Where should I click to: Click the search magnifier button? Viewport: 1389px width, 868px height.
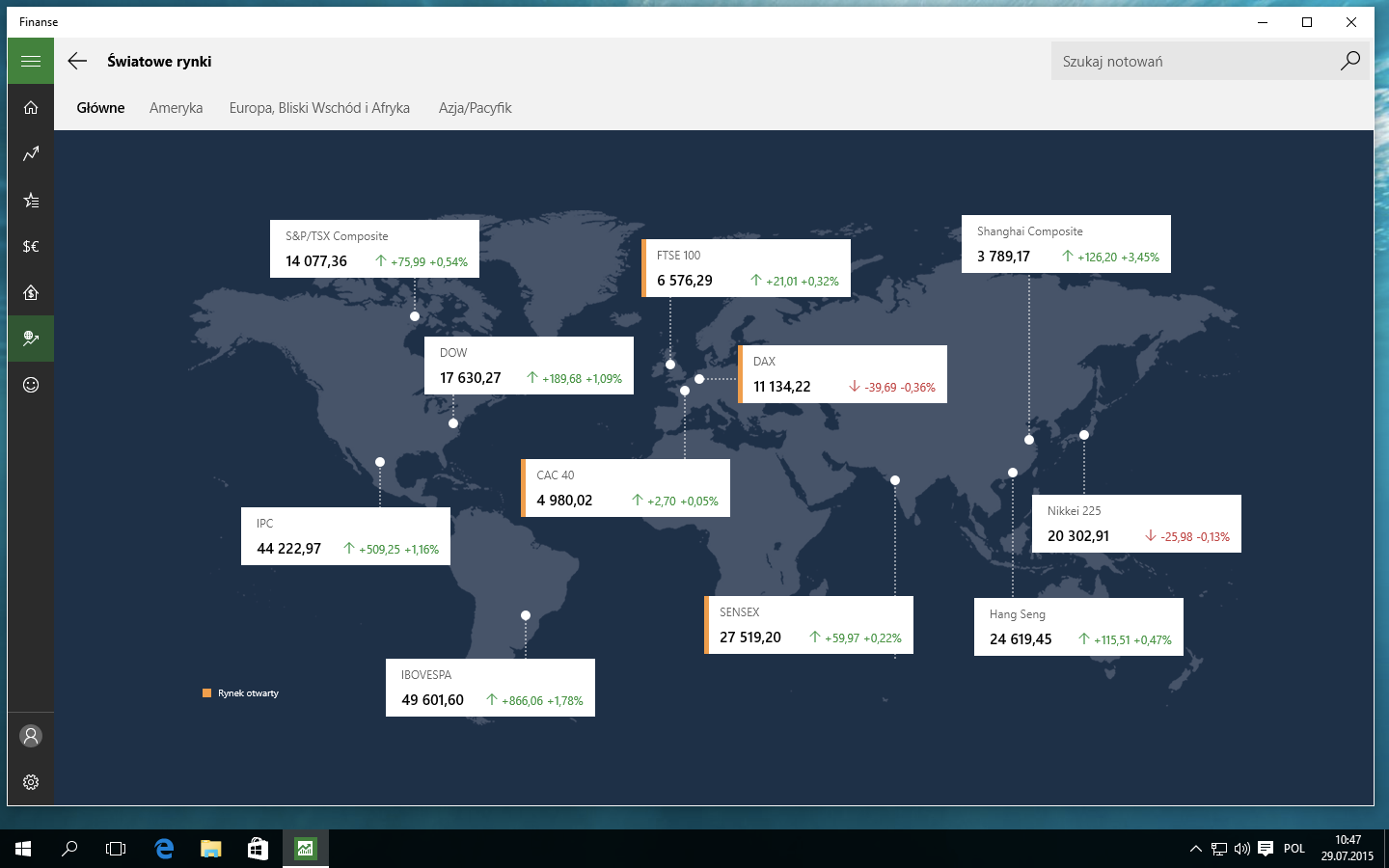coord(1350,61)
